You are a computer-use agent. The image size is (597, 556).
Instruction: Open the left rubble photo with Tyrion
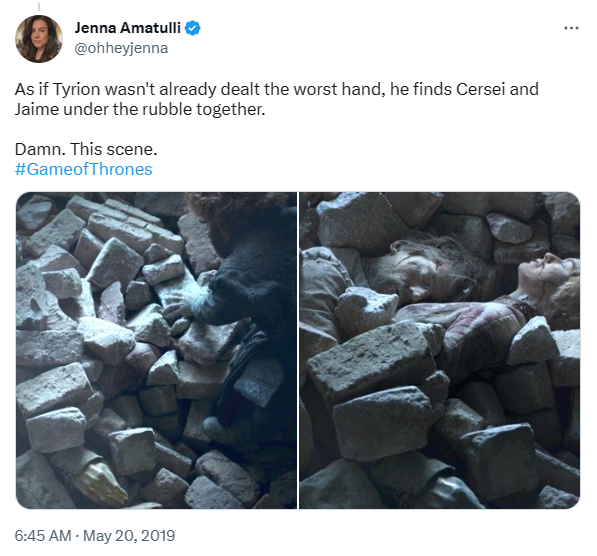point(156,350)
